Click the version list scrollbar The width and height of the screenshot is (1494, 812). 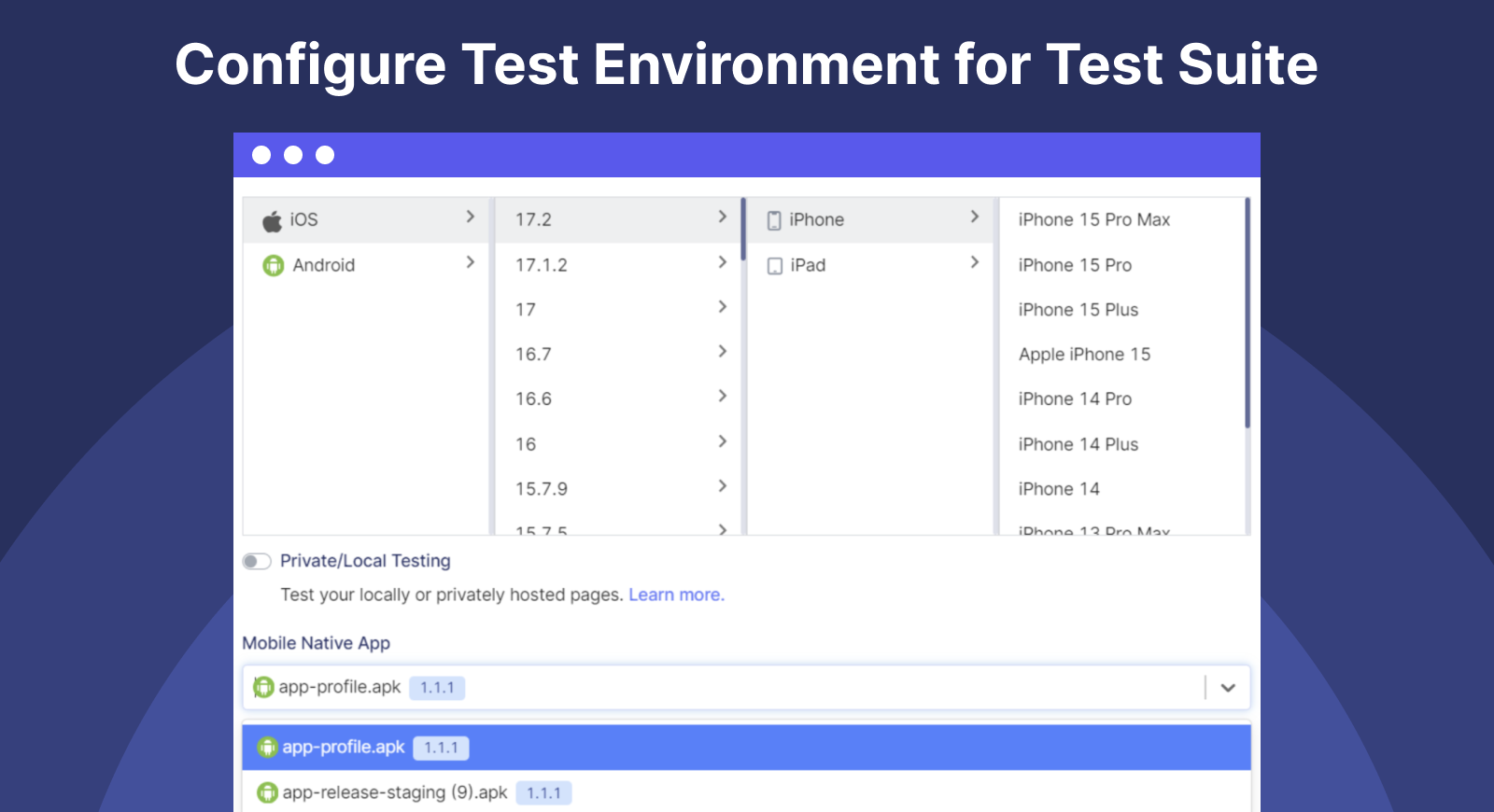point(743,229)
